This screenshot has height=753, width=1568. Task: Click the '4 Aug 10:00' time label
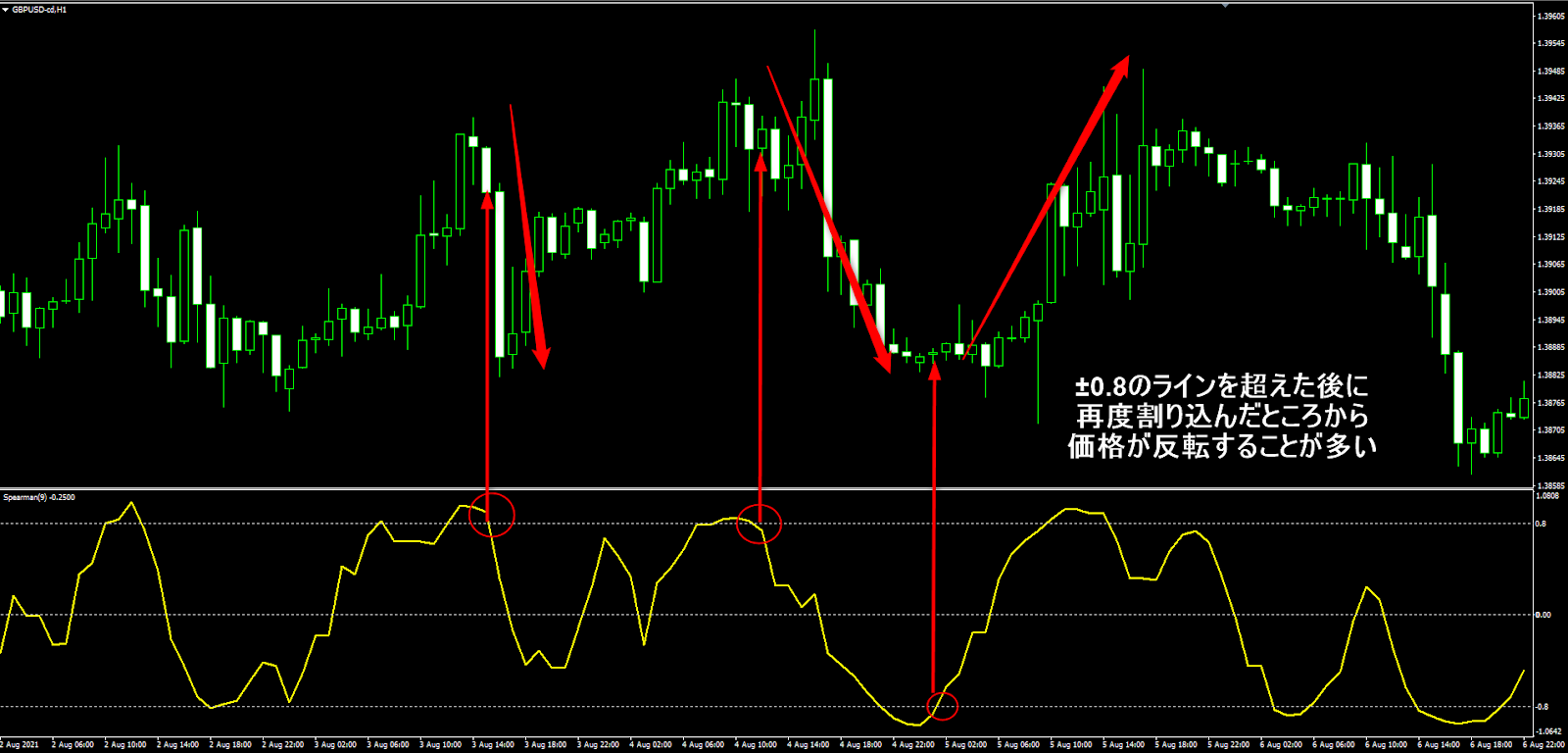tap(757, 745)
